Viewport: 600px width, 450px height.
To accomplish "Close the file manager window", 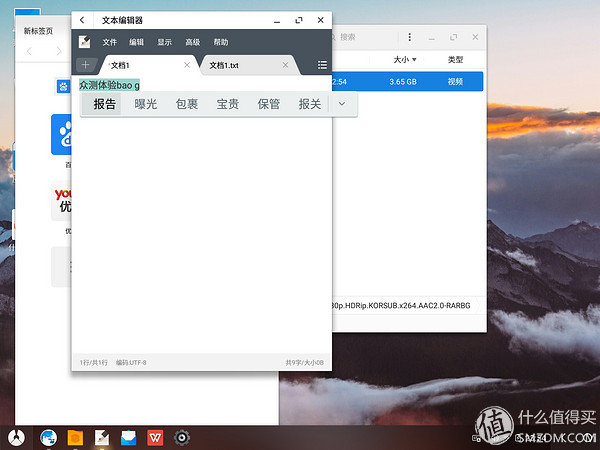I will [475, 37].
